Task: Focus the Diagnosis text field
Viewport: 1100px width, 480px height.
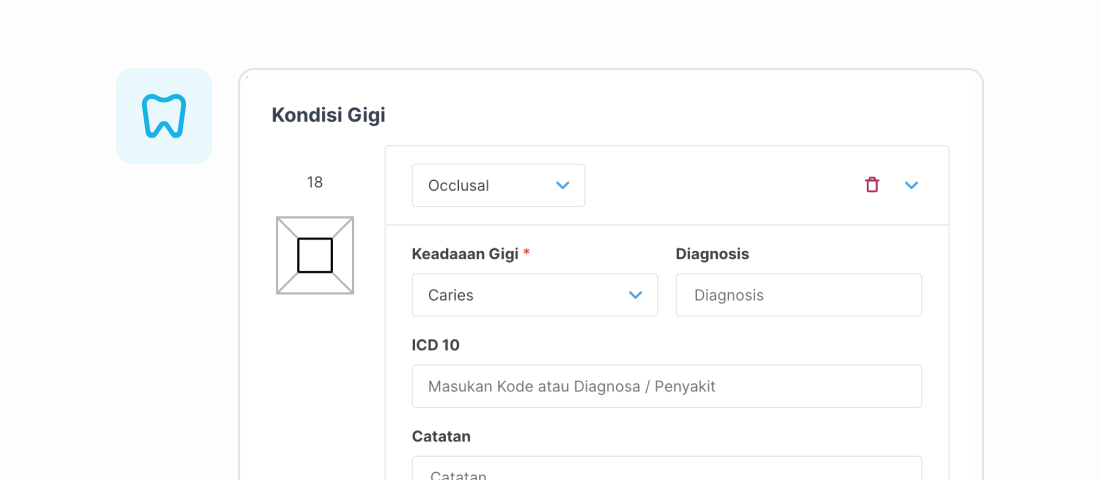Action: (798, 295)
